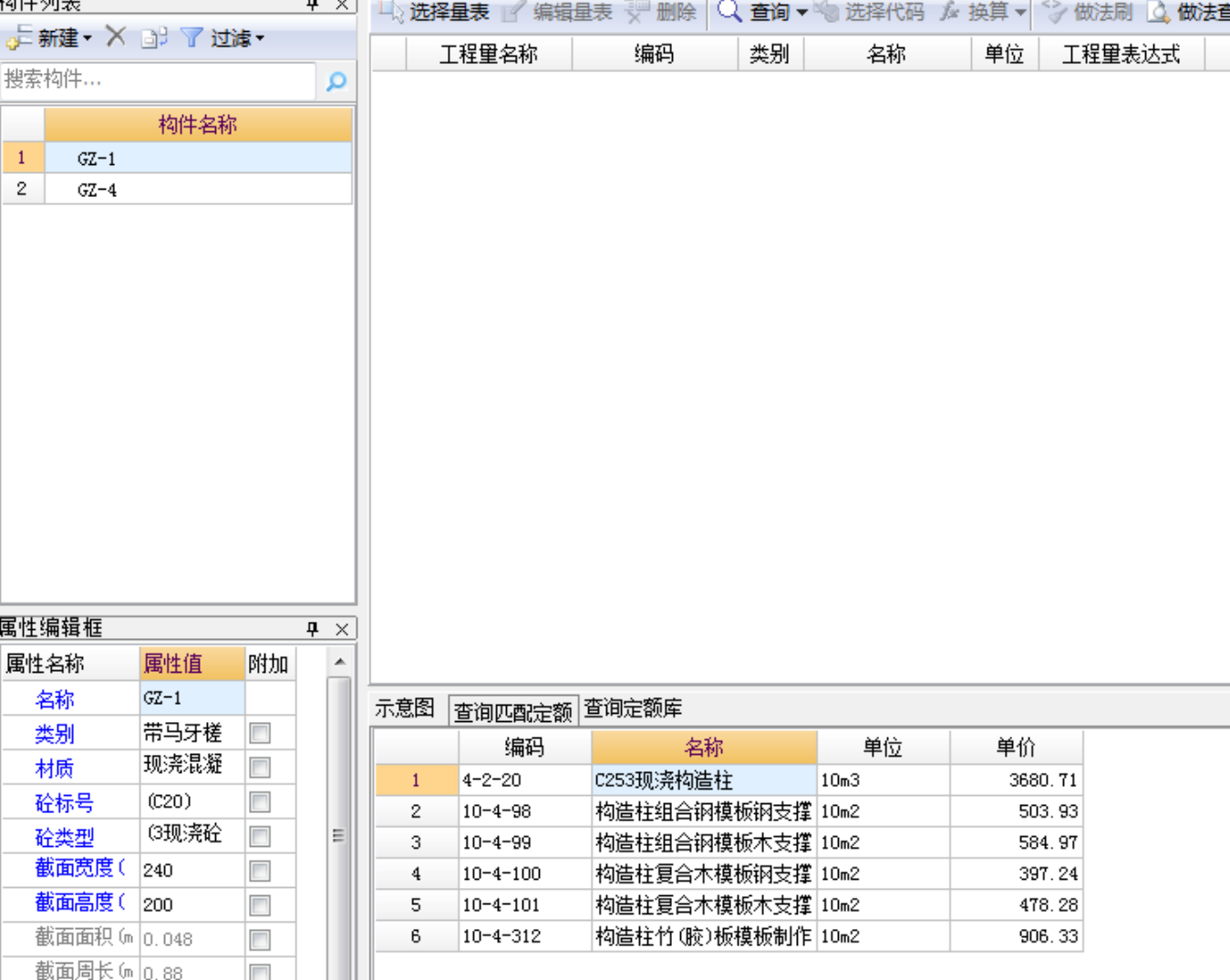Toggle the 截面周长 附加 checkbox
Screen dimensions: 1230x980
click(x=260, y=972)
